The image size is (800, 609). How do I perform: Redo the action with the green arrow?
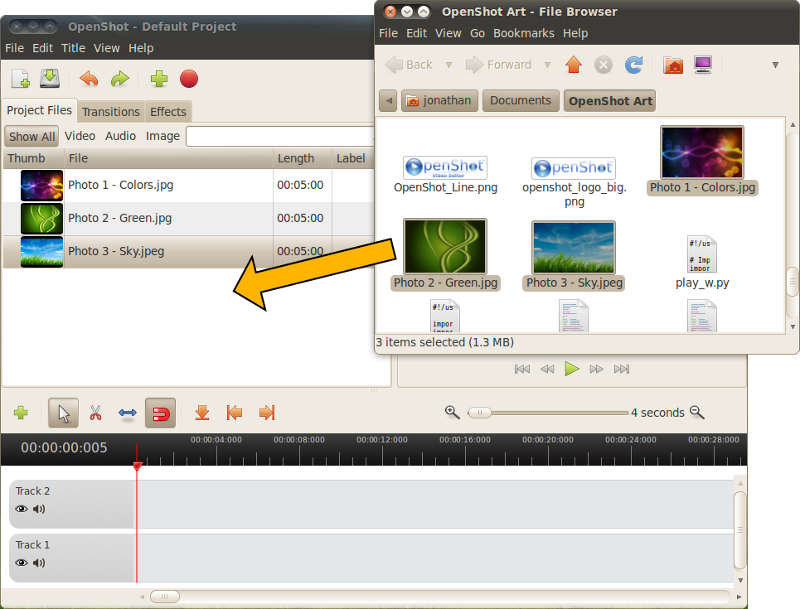tap(120, 79)
